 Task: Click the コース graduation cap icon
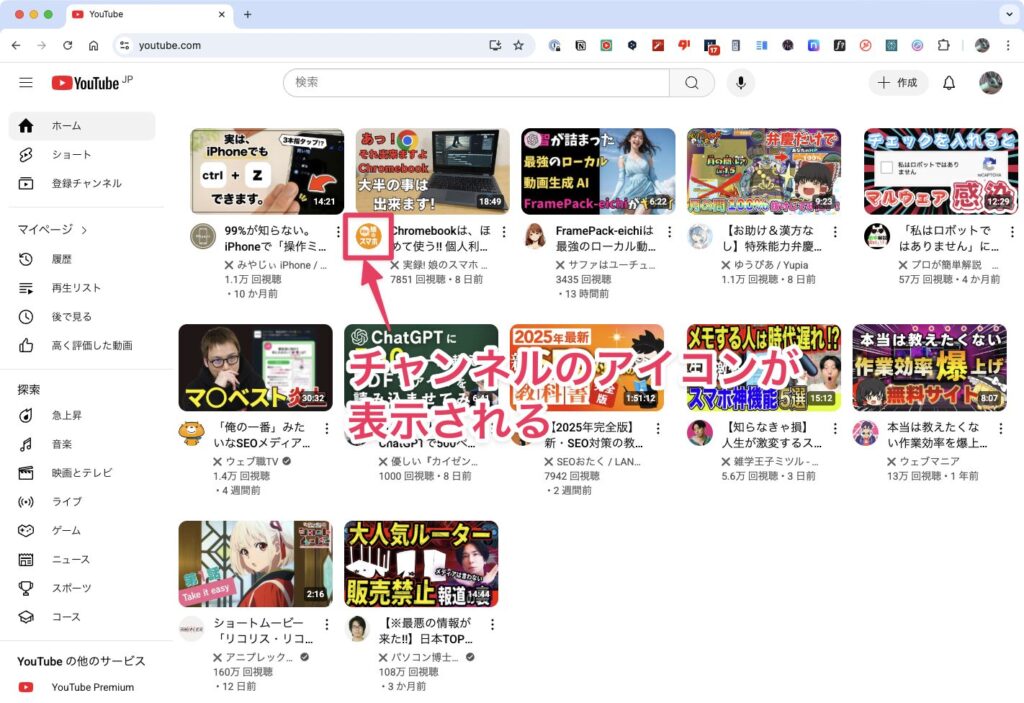coord(25,617)
